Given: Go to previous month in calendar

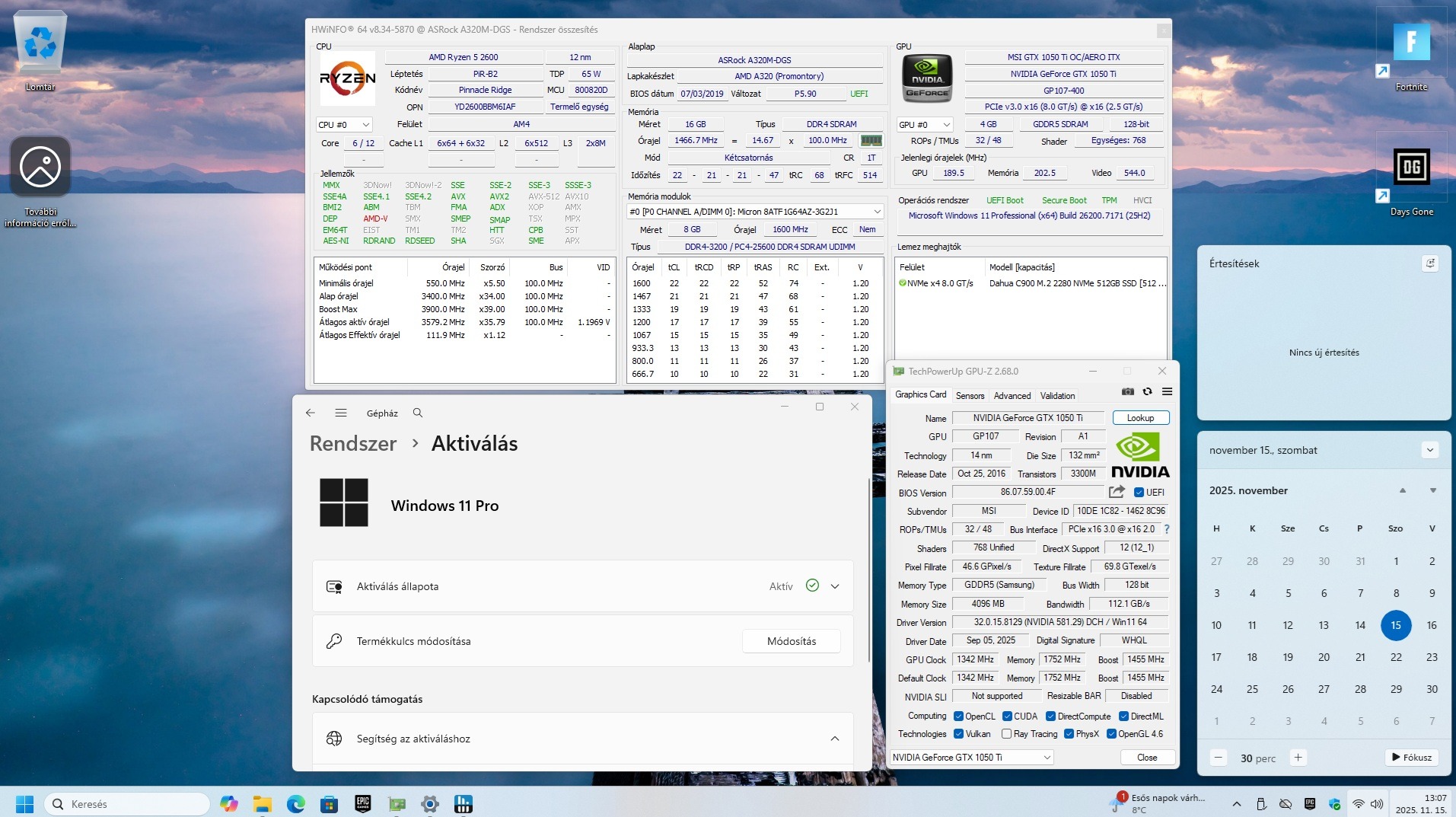Looking at the screenshot, I should [1403, 490].
